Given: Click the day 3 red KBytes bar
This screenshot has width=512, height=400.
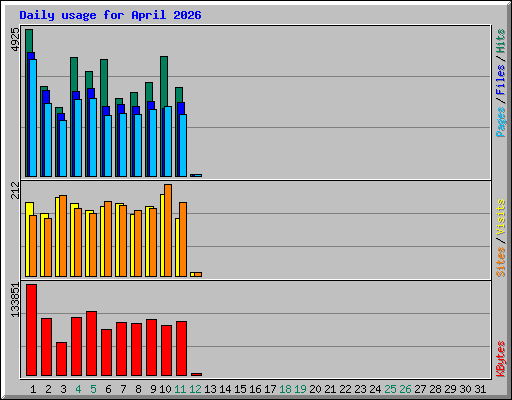Looking at the screenshot, I should pyautogui.click(x=61, y=359).
